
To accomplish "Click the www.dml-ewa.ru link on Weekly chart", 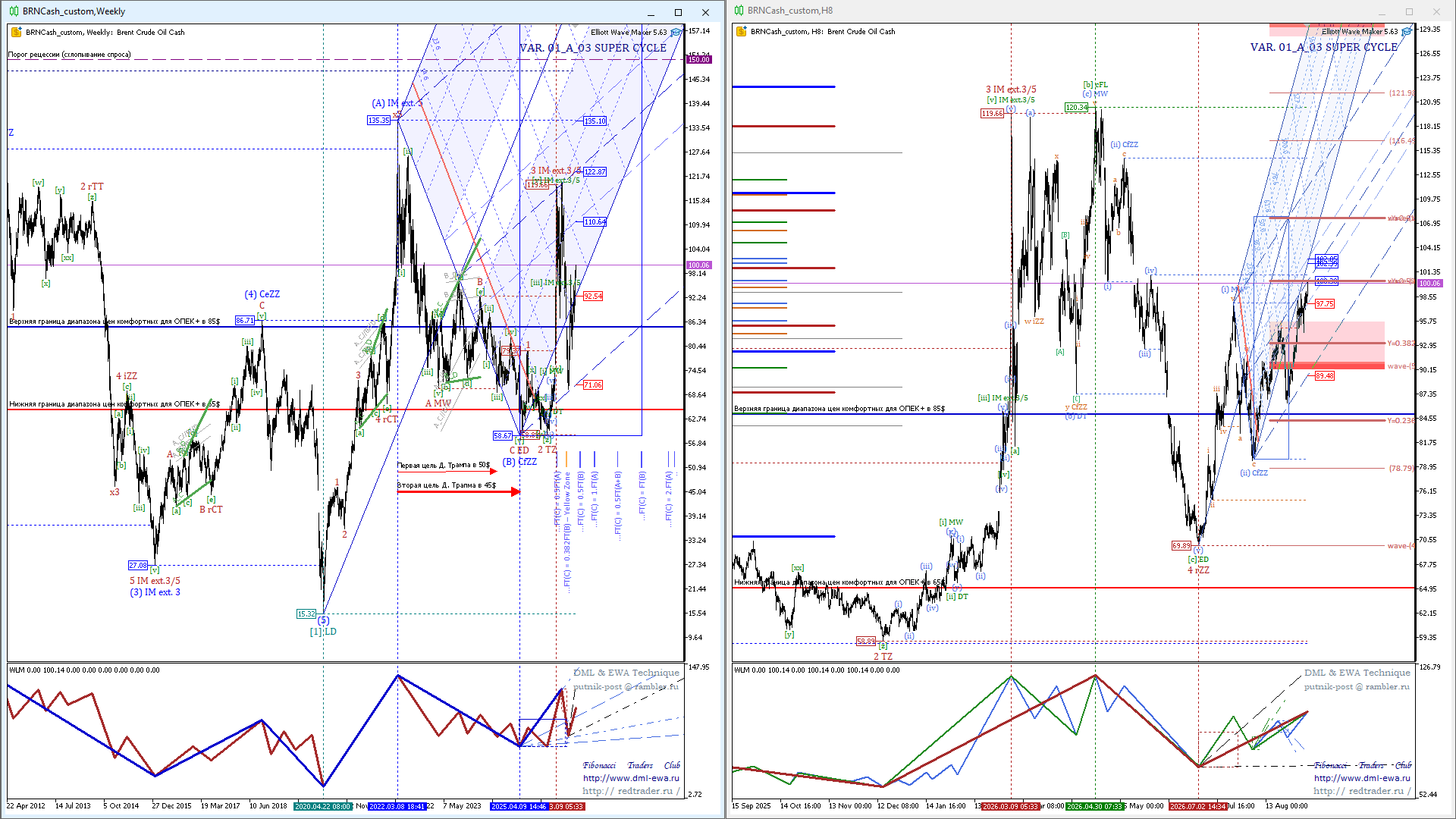I will (x=631, y=778).
